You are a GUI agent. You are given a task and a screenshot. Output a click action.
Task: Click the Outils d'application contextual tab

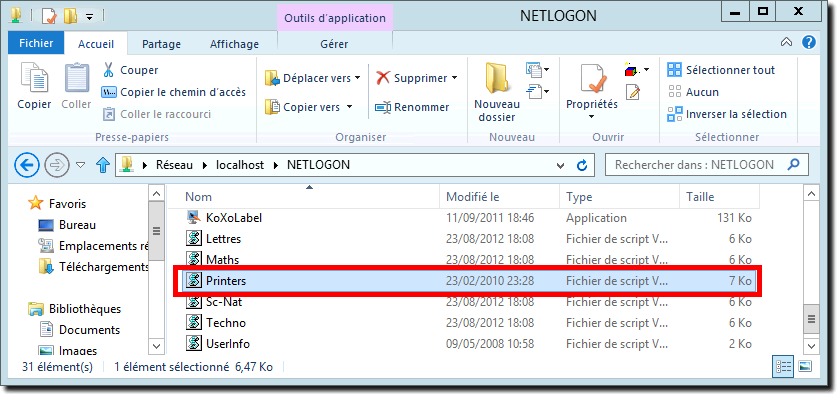[335, 18]
